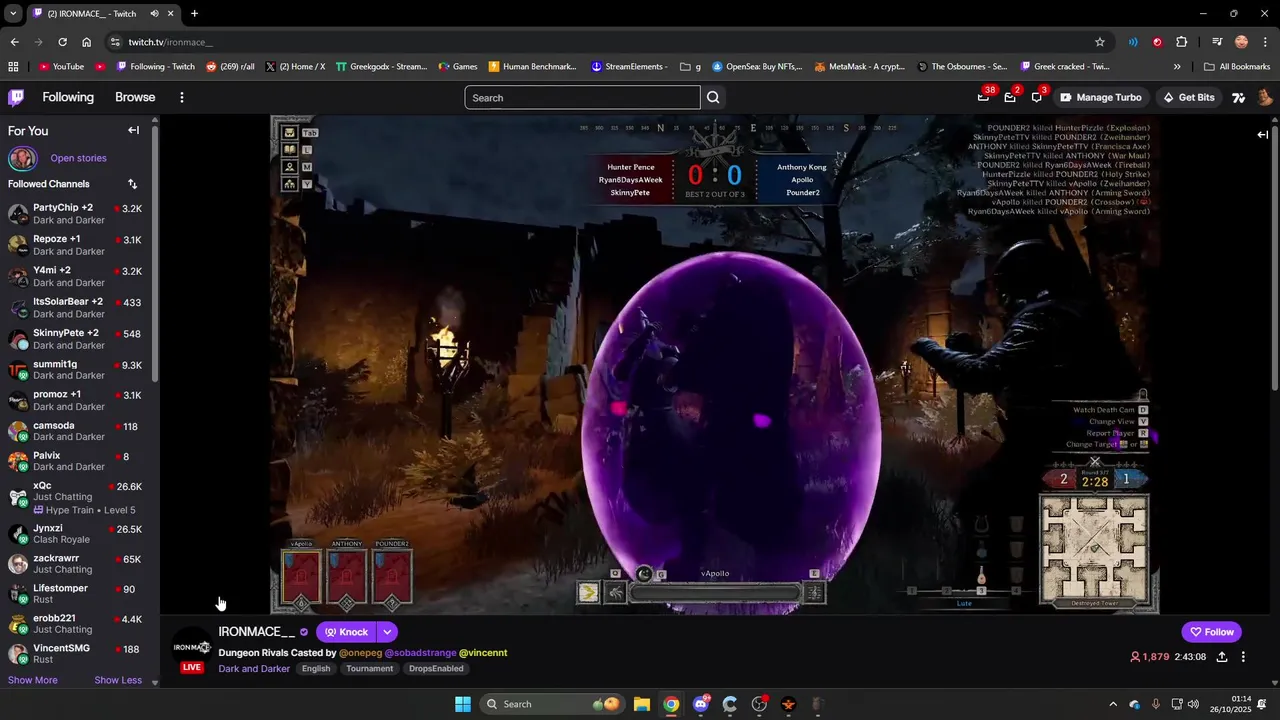
Task: Click the Get Bits button
Action: coord(1188,97)
